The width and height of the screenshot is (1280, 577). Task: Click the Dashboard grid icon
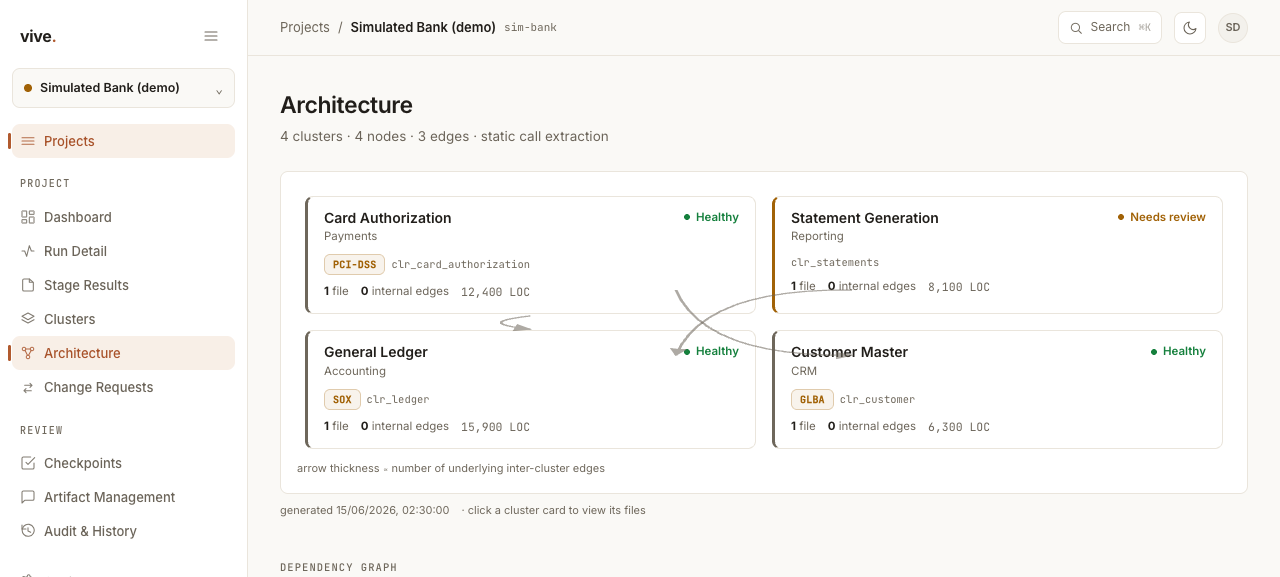pyautogui.click(x=28, y=217)
